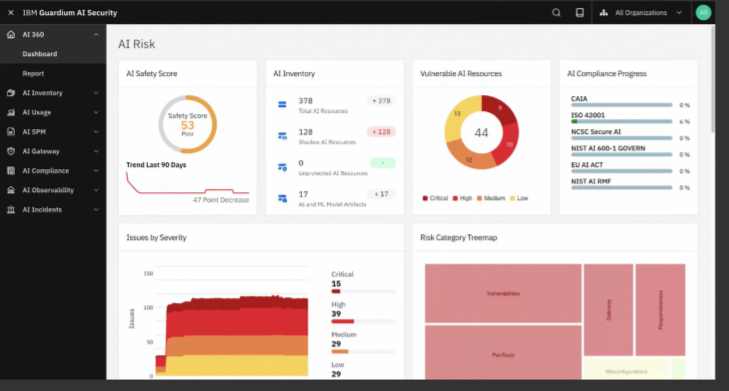The image size is (729, 391).
Task: Expand the AI Observability chevron
Action: (x=96, y=190)
